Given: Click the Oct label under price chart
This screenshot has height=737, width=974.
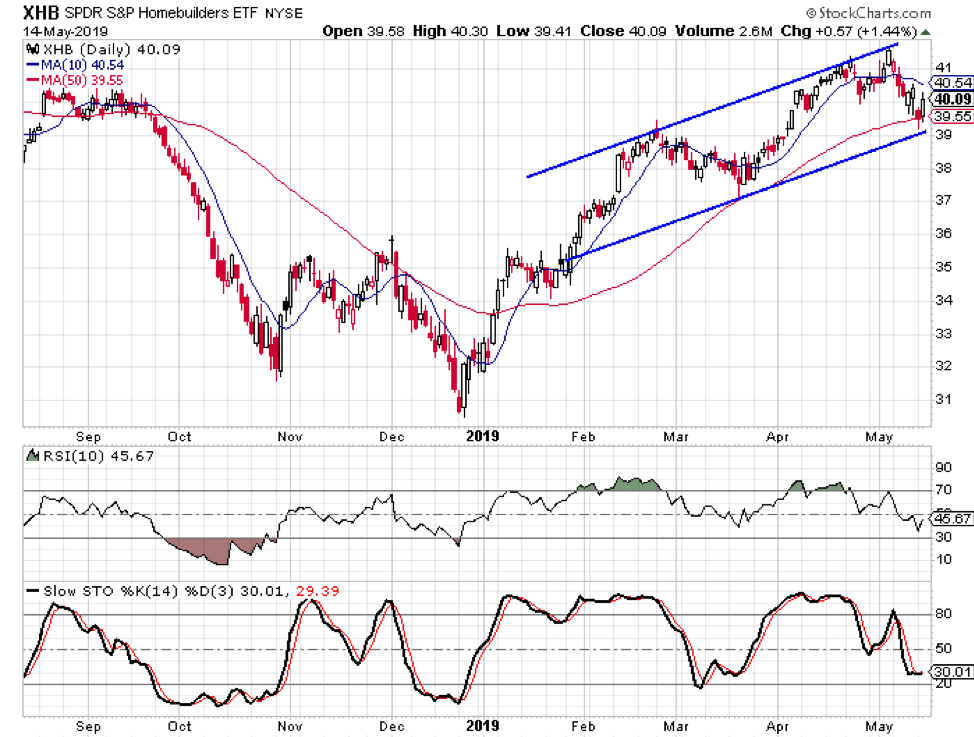Looking at the screenshot, I should tap(180, 437).
